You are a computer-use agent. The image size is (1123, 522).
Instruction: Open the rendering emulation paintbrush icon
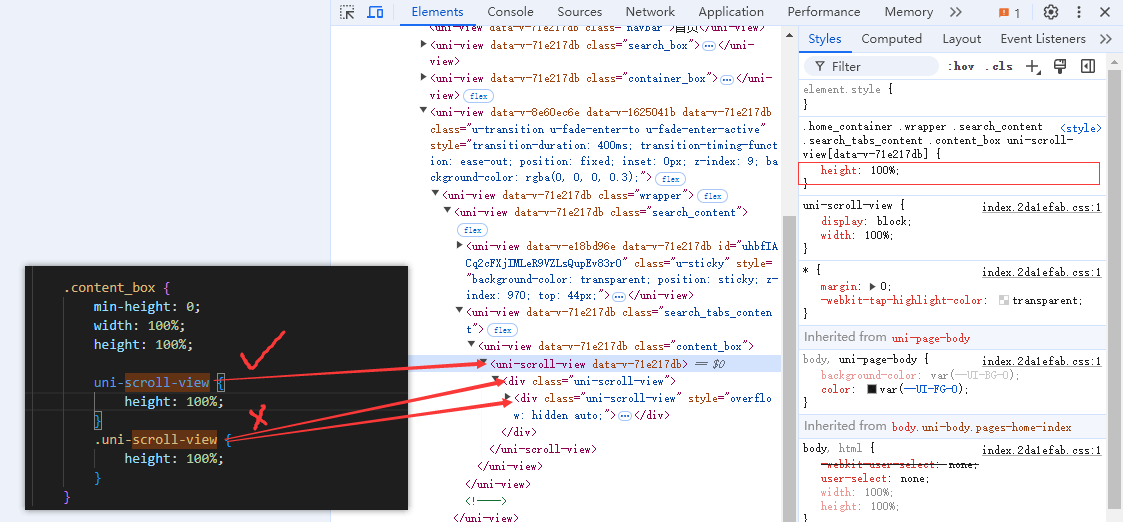tap(1060, 66)
